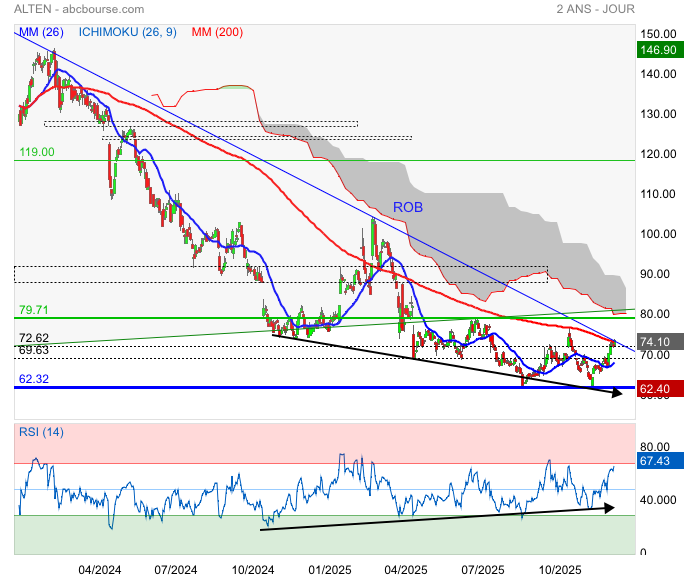This screenshot has height=580, width=684.
Task: Click the 69.63 level label
Action: coord(34,350)
